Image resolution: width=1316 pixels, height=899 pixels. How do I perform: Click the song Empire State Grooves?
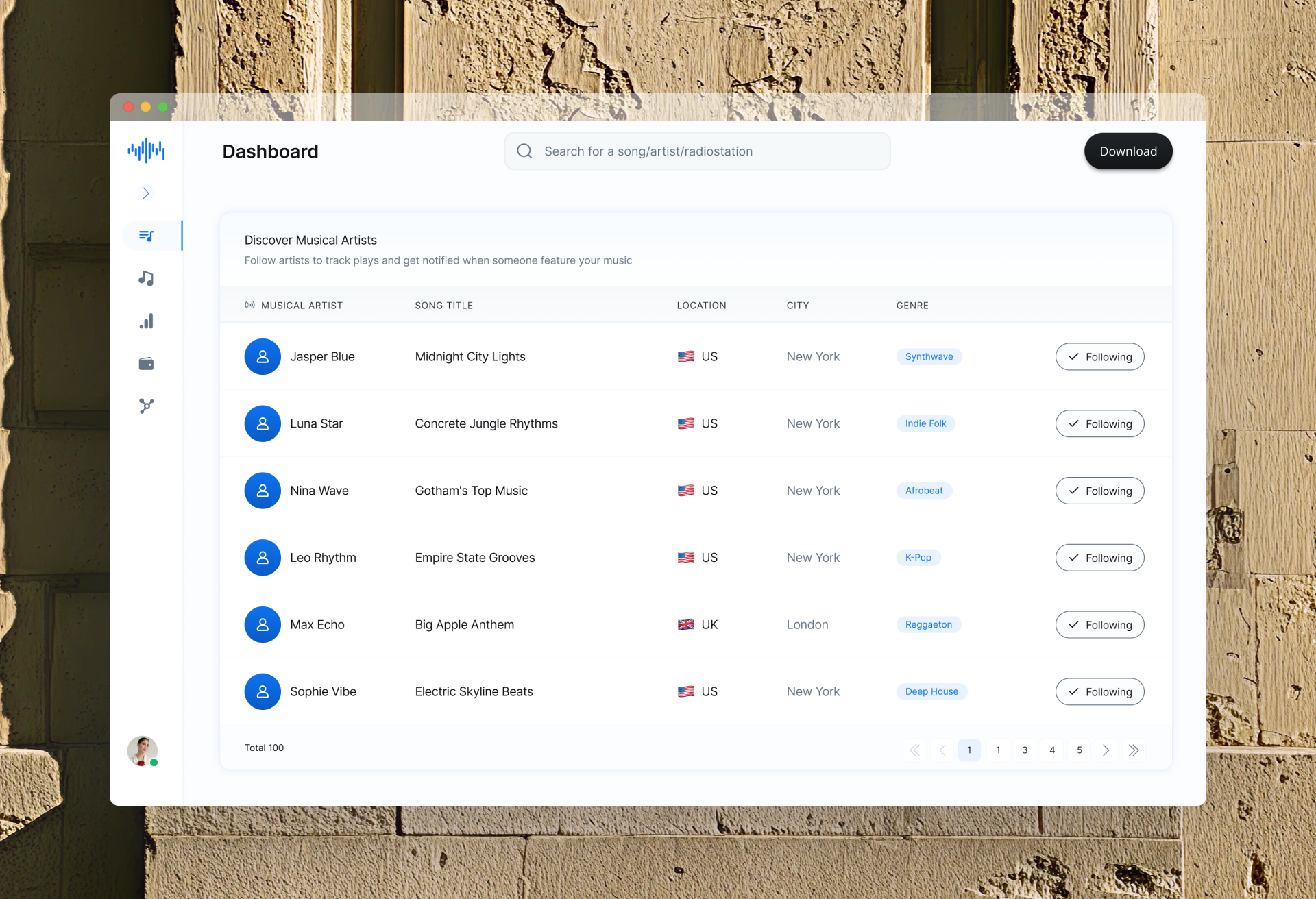(475, 558)
